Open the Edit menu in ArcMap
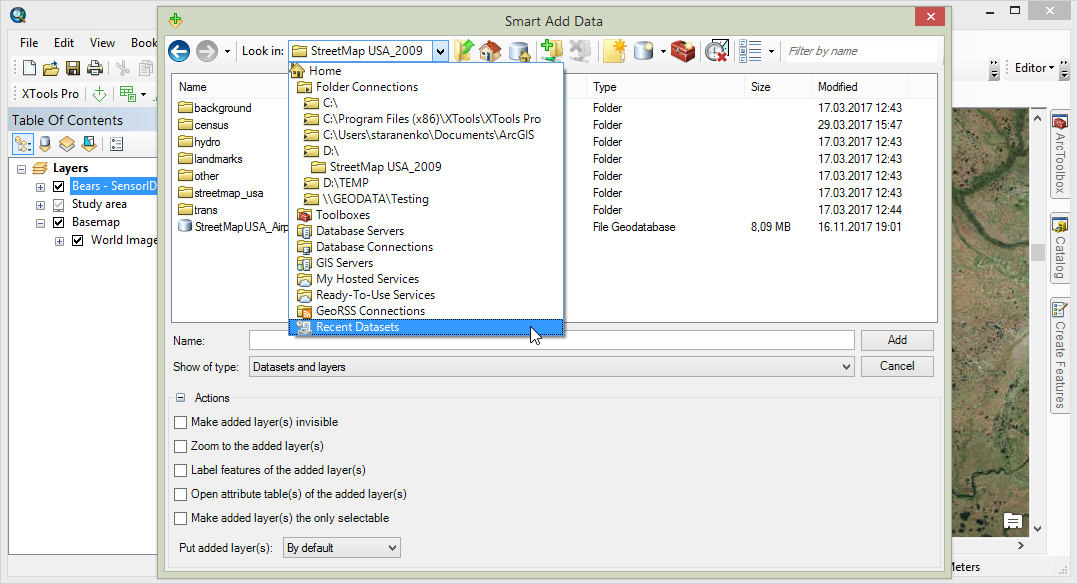Screen dimensions: 1078x584 [x=64, y=43]
